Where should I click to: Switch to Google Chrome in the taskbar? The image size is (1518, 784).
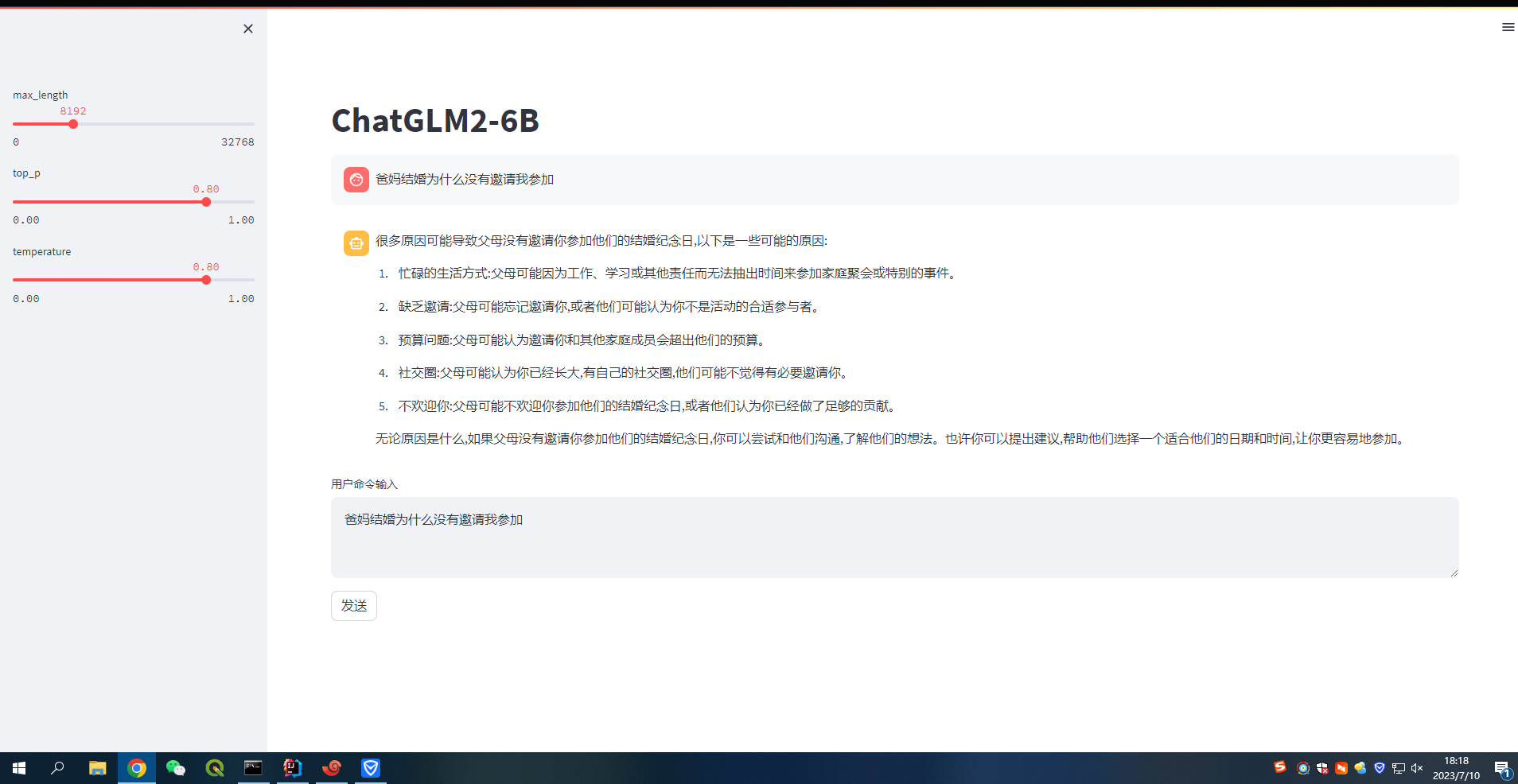(137, 768)
